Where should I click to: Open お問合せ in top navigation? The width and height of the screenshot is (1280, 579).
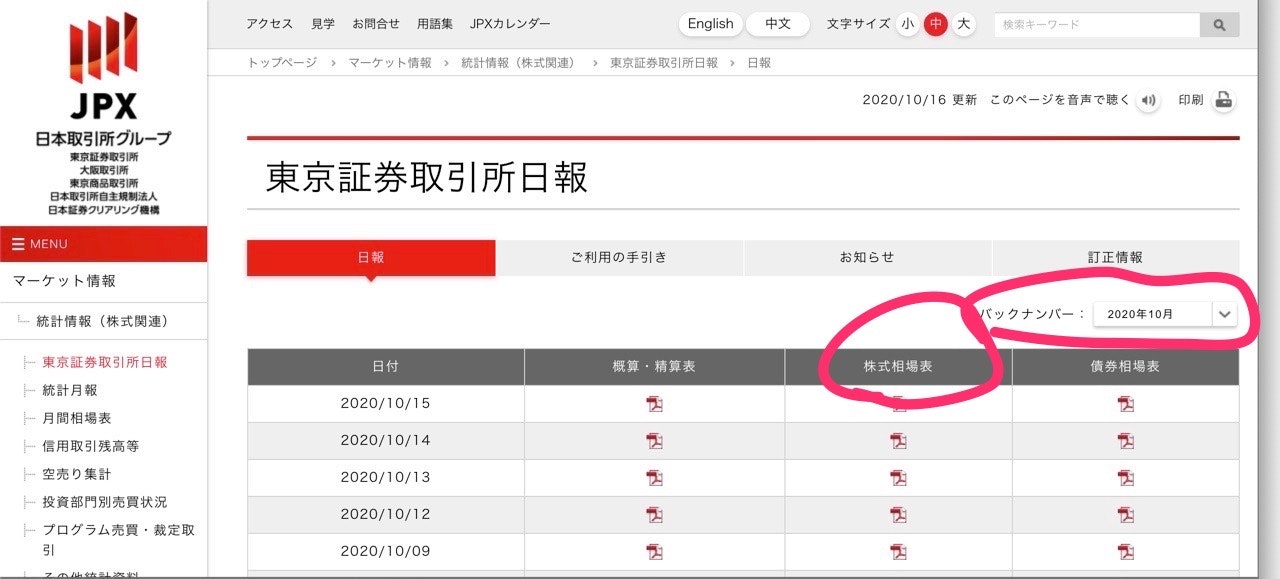[376, 24]
